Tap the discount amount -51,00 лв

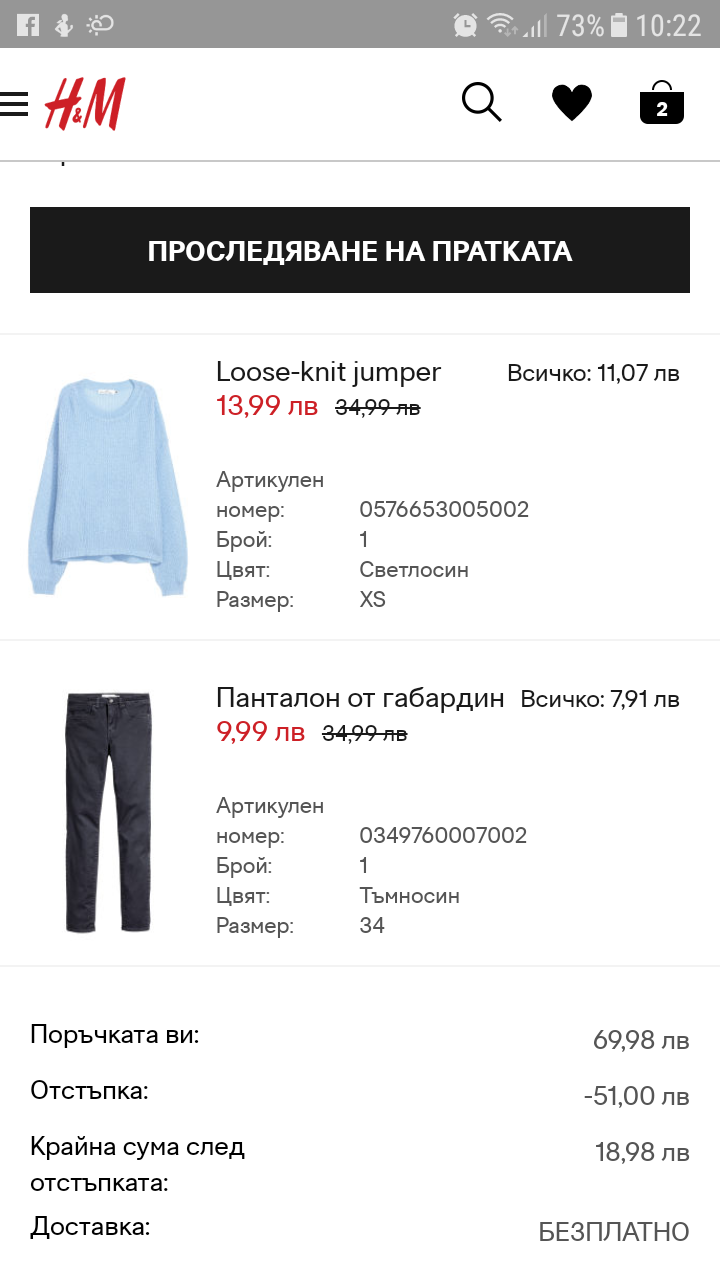point(636,1096)
